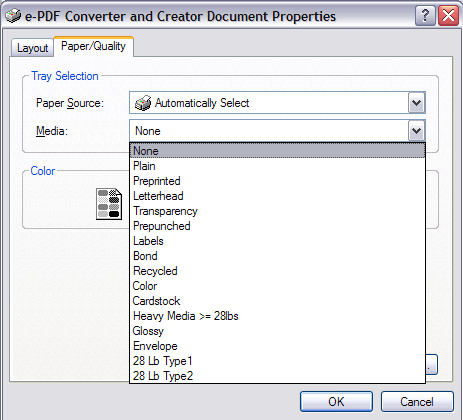Select Cardstock media type
Viewport: 463px width, 420px height.
(x=277, y=301)
